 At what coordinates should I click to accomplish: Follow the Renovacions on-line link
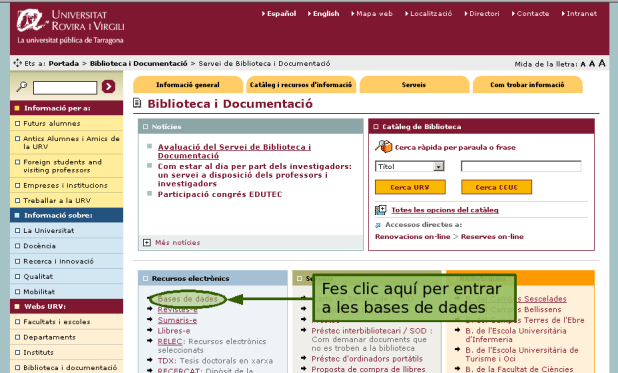pos(413,237)
